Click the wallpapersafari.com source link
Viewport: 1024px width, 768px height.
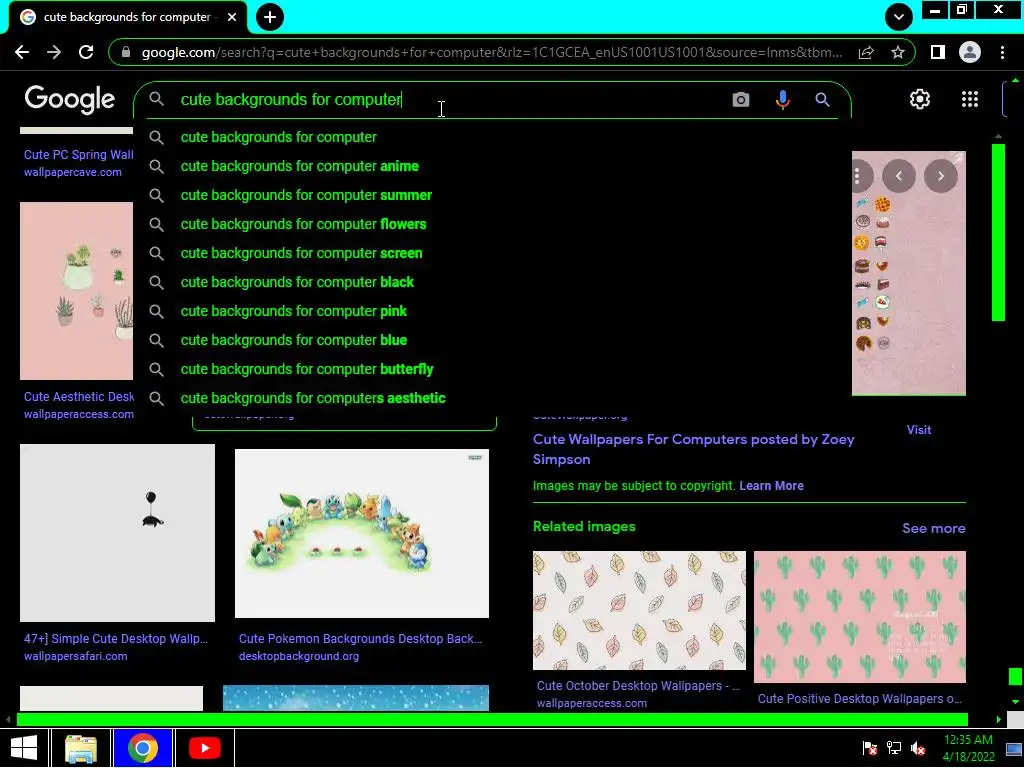point(76,656)
